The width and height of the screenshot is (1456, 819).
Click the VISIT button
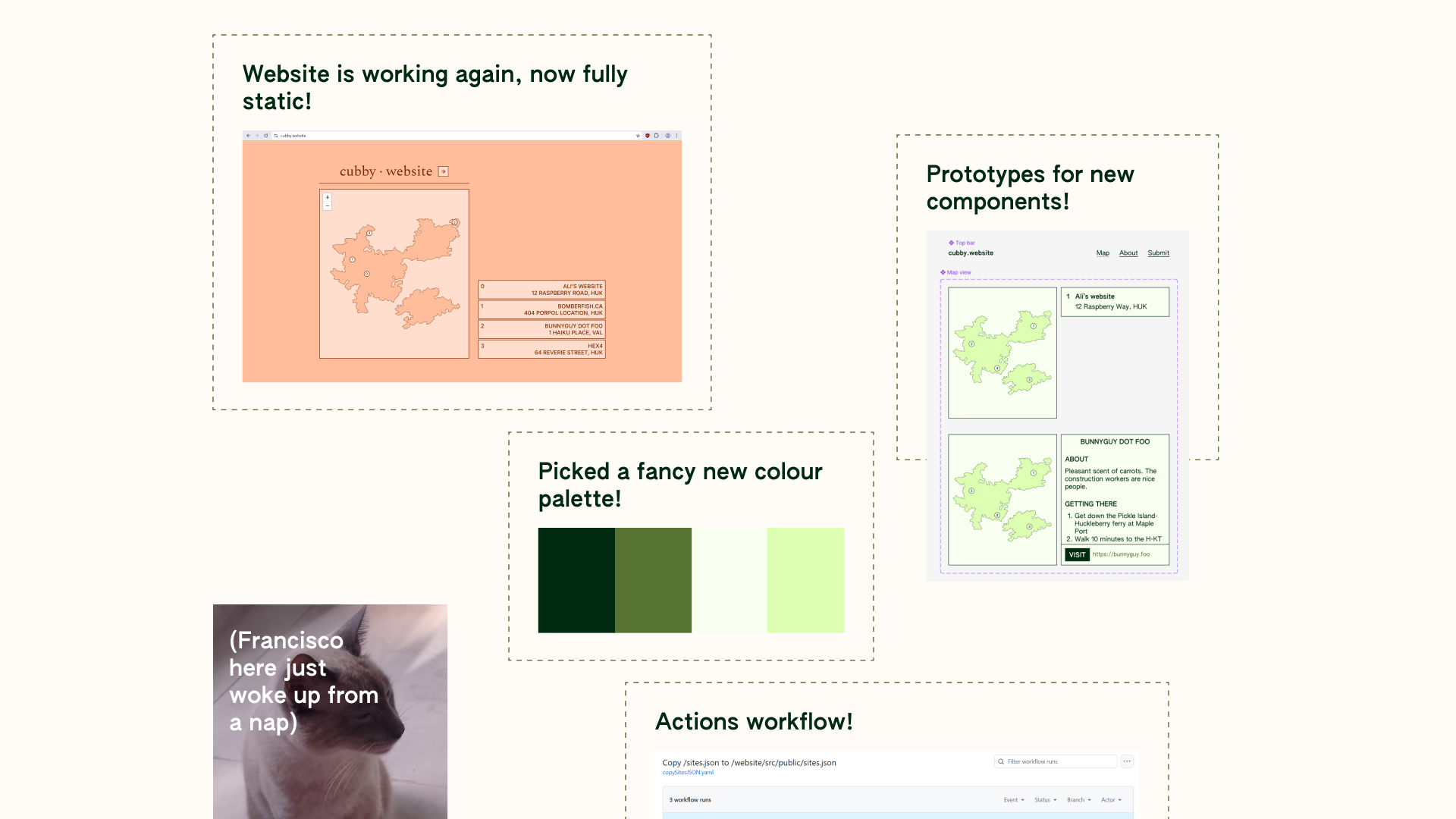(1077, 554)
